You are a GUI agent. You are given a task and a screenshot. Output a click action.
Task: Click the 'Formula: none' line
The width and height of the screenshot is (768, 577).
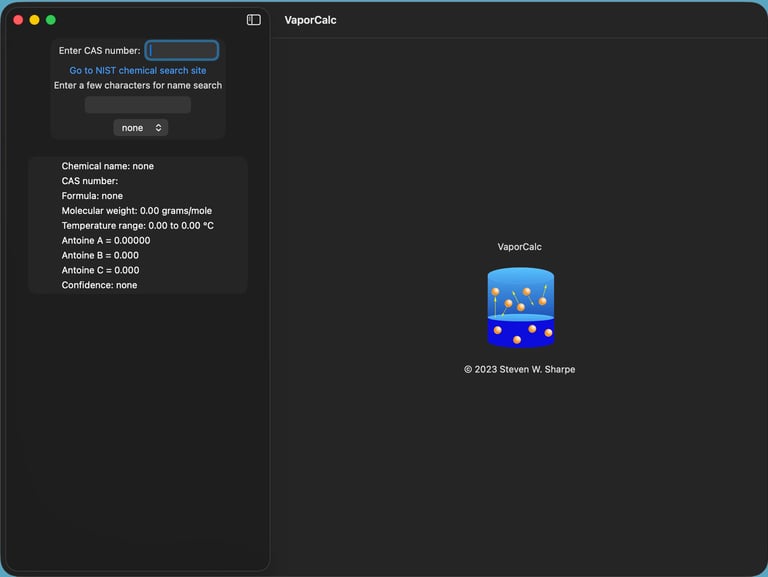[92, 196]
